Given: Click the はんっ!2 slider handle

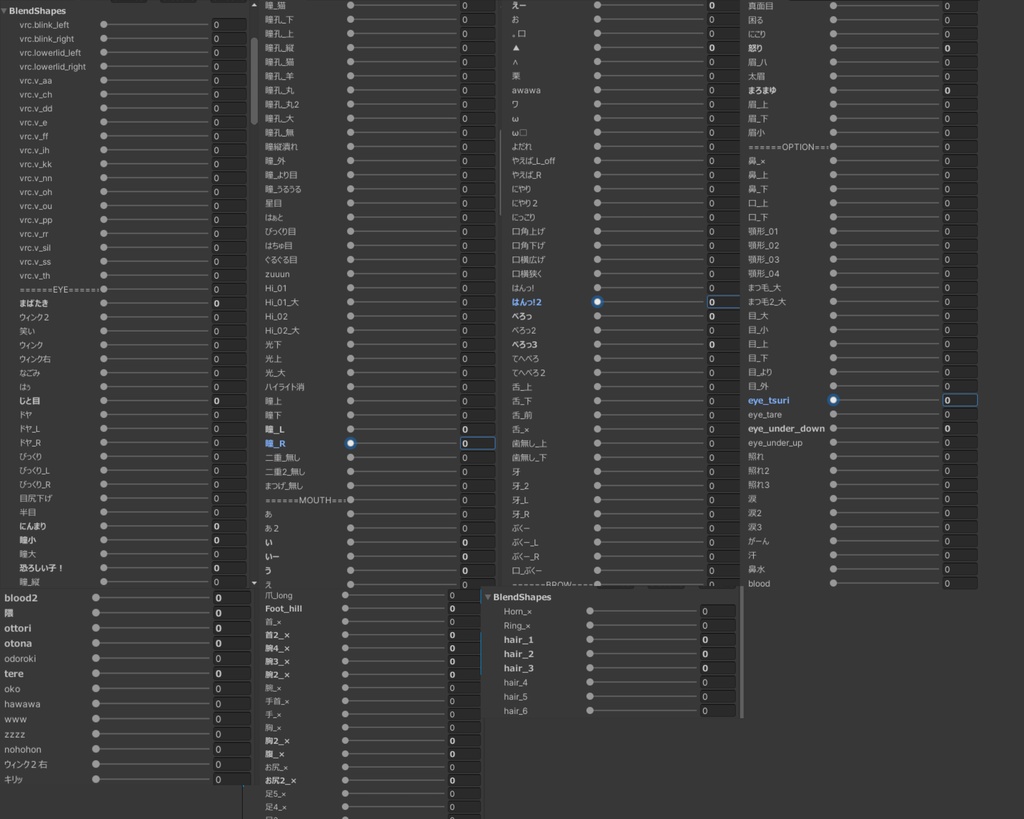Looking at the screenshot, I should point(597,302).
